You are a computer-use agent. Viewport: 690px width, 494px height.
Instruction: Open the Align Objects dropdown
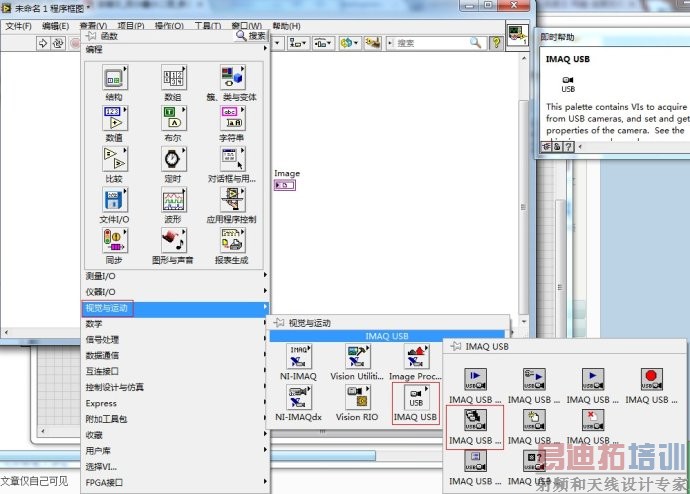coord(298,43)
